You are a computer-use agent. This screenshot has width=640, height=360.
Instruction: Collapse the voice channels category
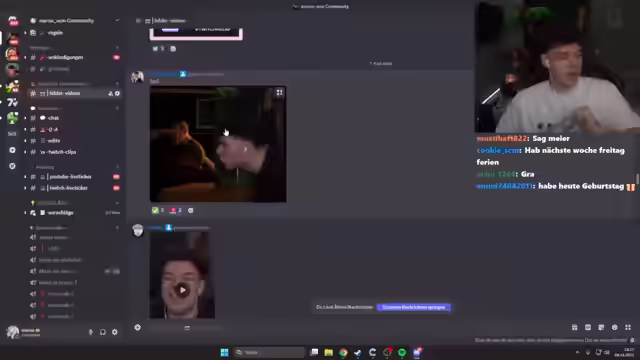coord(49,228)
